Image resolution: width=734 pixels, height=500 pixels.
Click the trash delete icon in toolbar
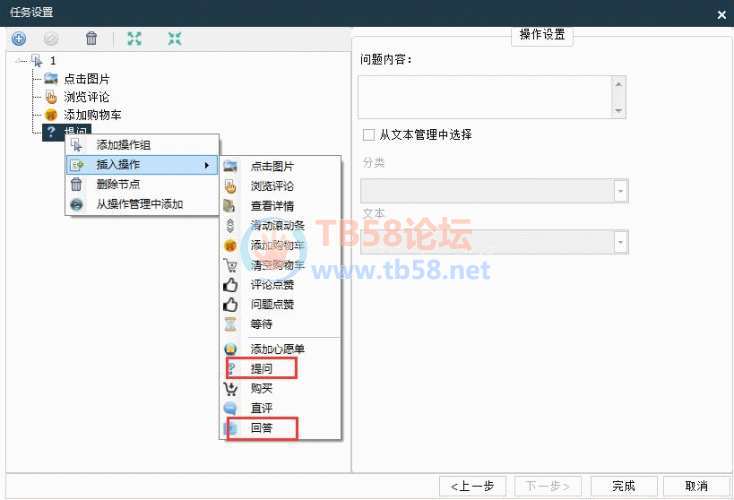click(x=91, y=39)
